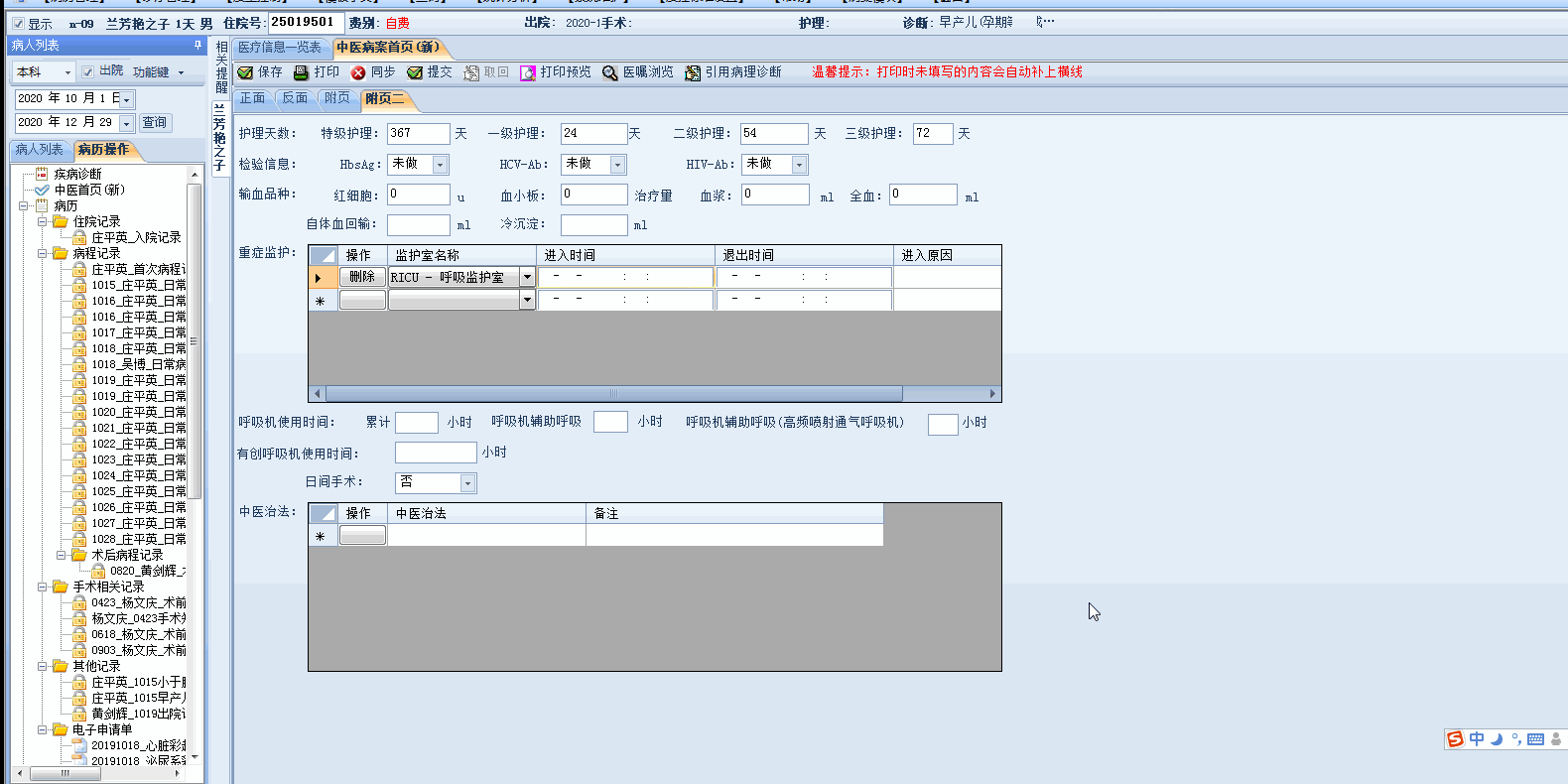This screenshot has width=1568, height=784.
Task: Click the 查询 button
Action: (155, 123)
